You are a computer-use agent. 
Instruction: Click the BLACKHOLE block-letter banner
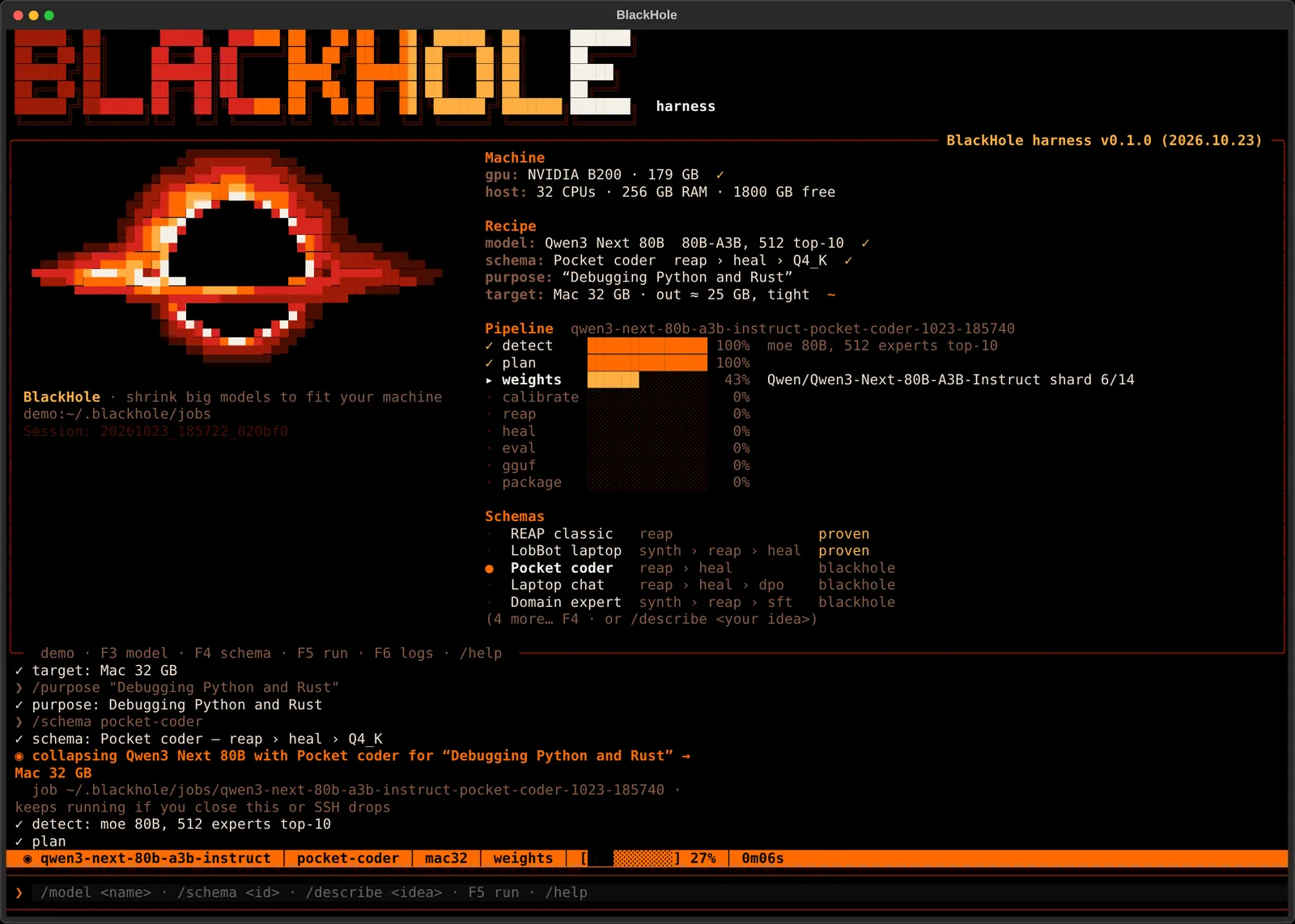pos(324,78)
